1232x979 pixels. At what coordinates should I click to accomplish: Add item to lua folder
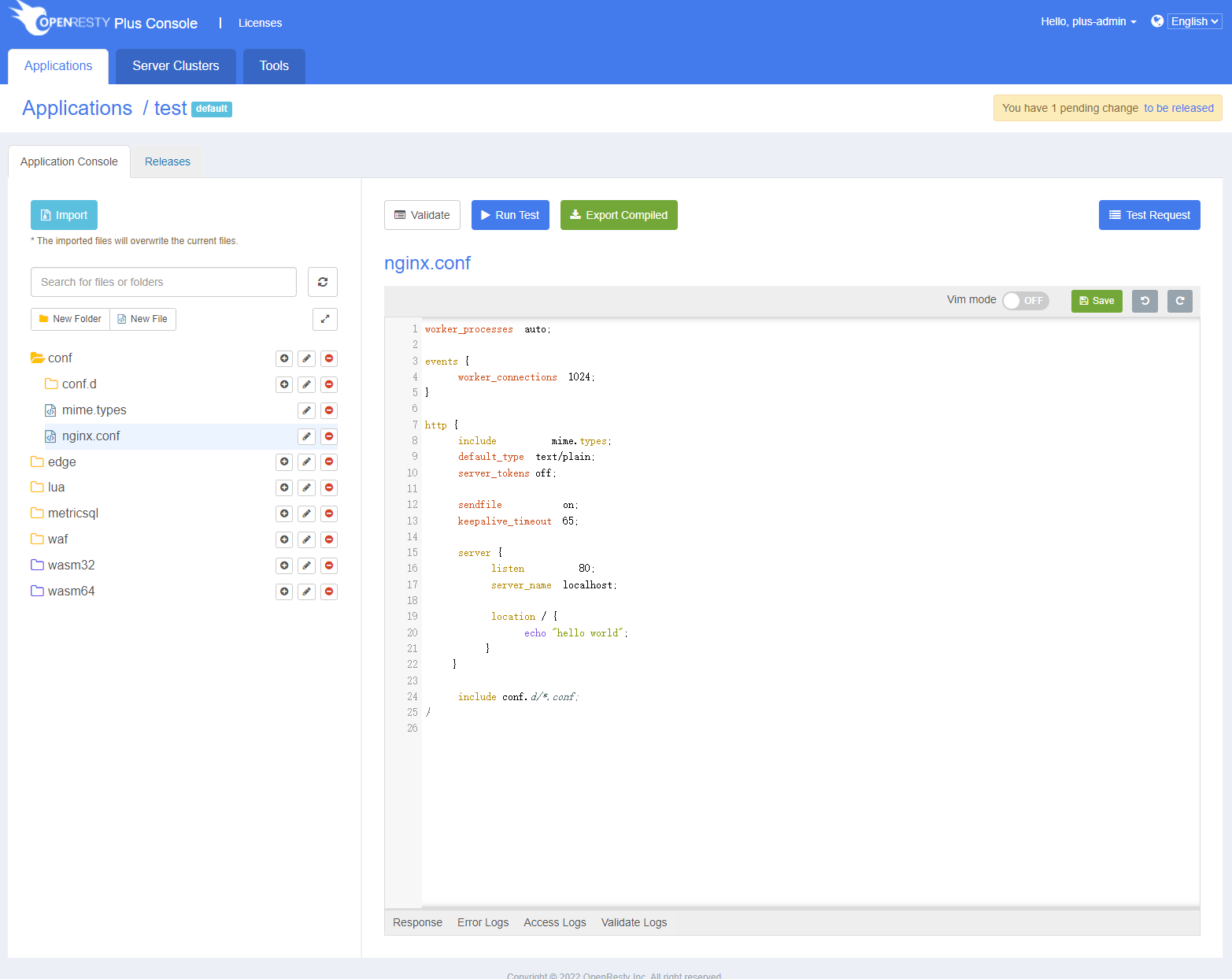coord(284,488)
